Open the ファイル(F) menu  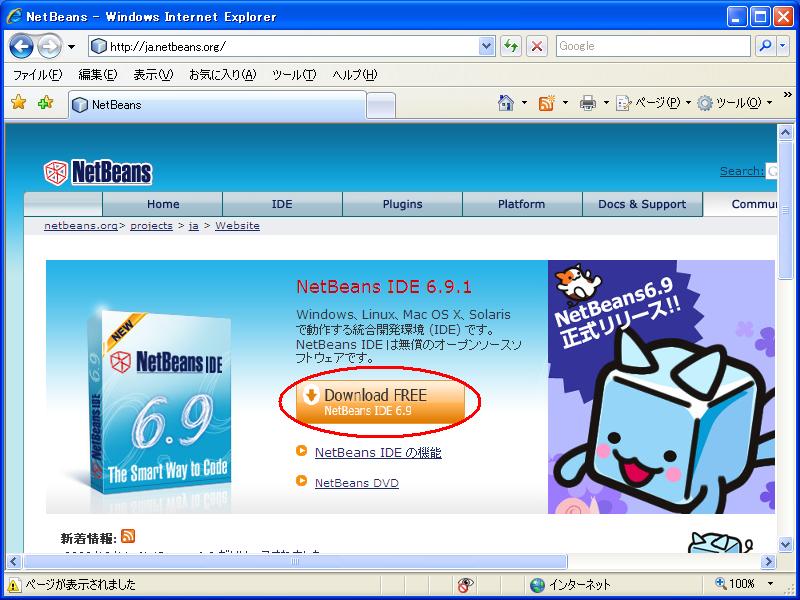[37, 75]
